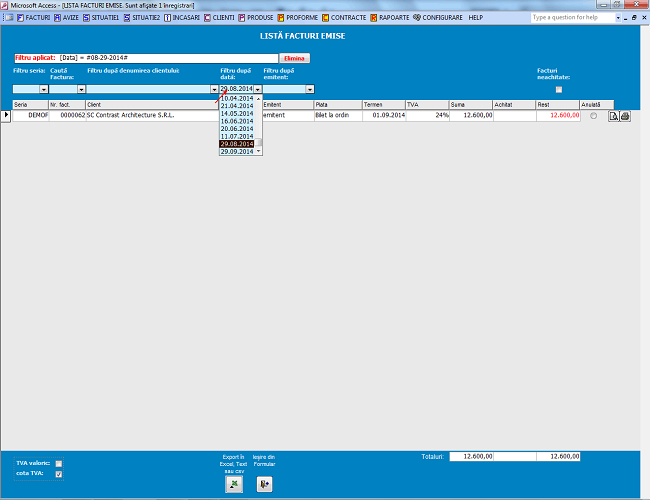This screenshot has width=650, height=500.
Task: Open the CONFIGURARE menu
Action: click(x=438, y=18)
